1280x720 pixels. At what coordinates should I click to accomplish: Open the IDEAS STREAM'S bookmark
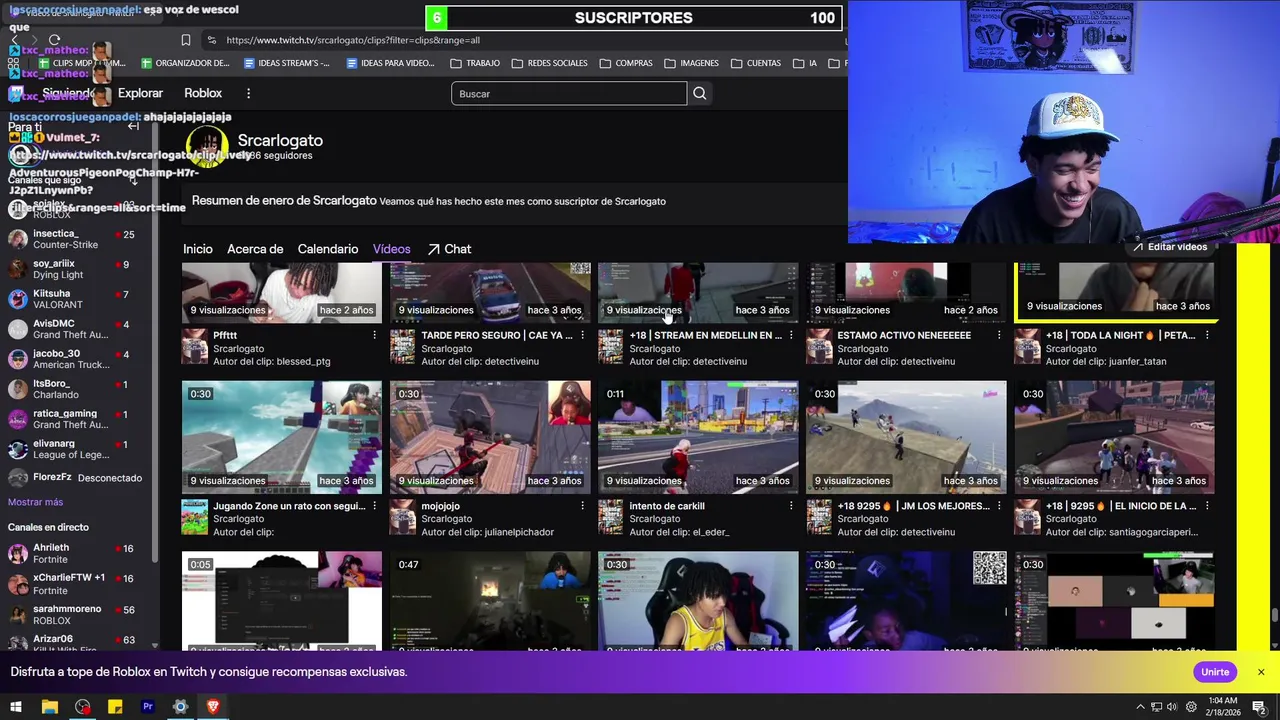pos(287,63)
